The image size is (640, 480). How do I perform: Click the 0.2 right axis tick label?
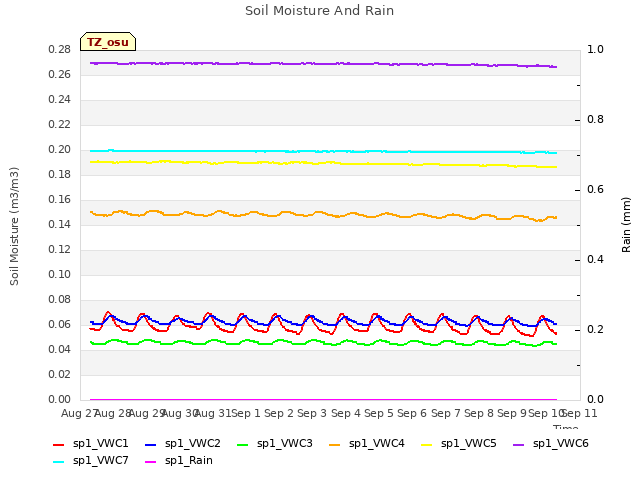click(x=595, y=329)
